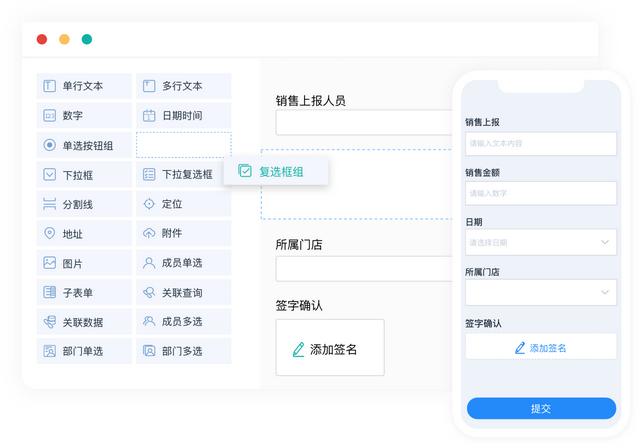Viewport: 640px width, 448px height.
Task: Select the 部门多选 component
Action: (x=184, y=351)
